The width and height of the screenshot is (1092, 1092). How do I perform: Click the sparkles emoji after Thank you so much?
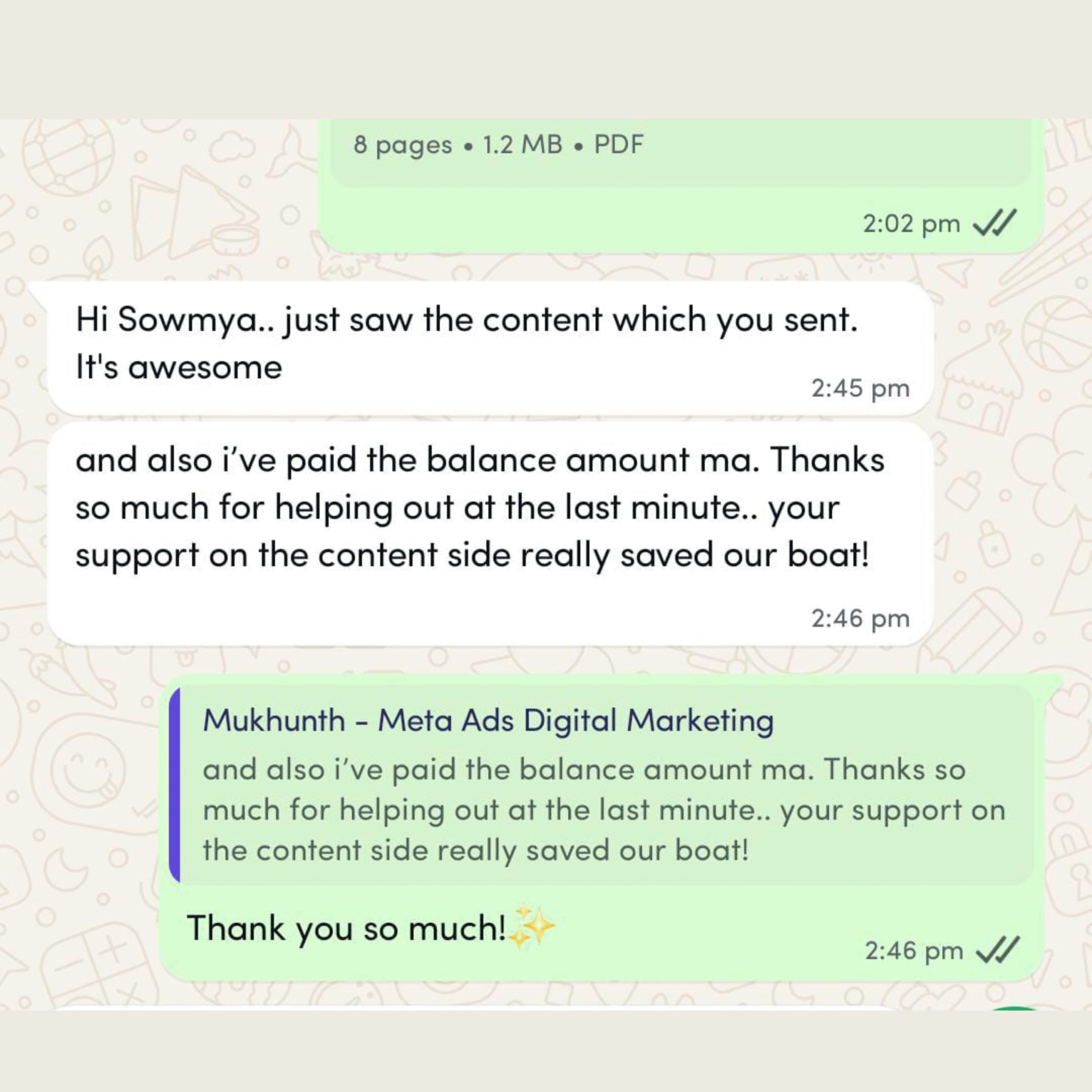coord(532,926)
